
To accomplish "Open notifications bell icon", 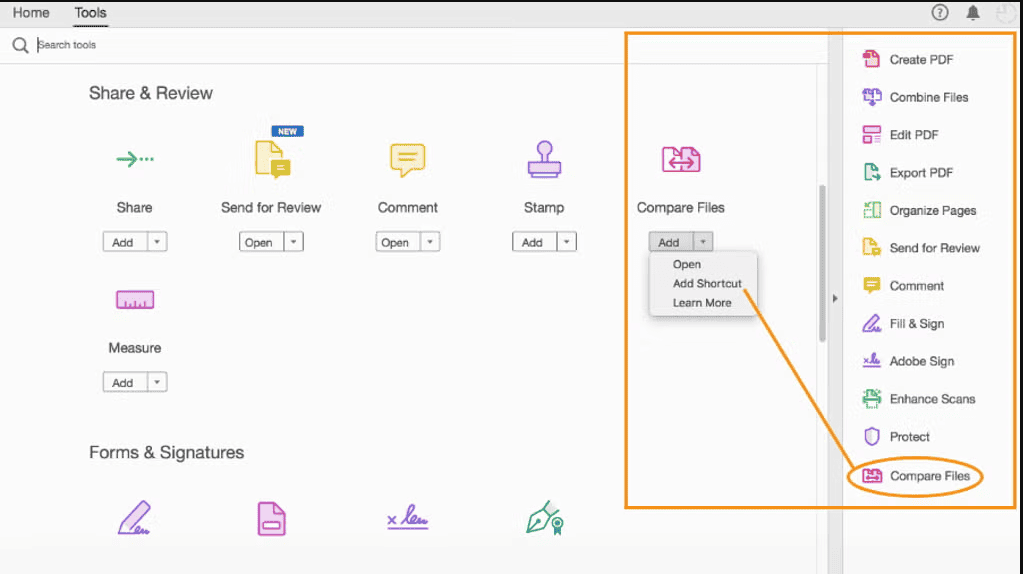I will pyautogui.click(x=973, y=12).
